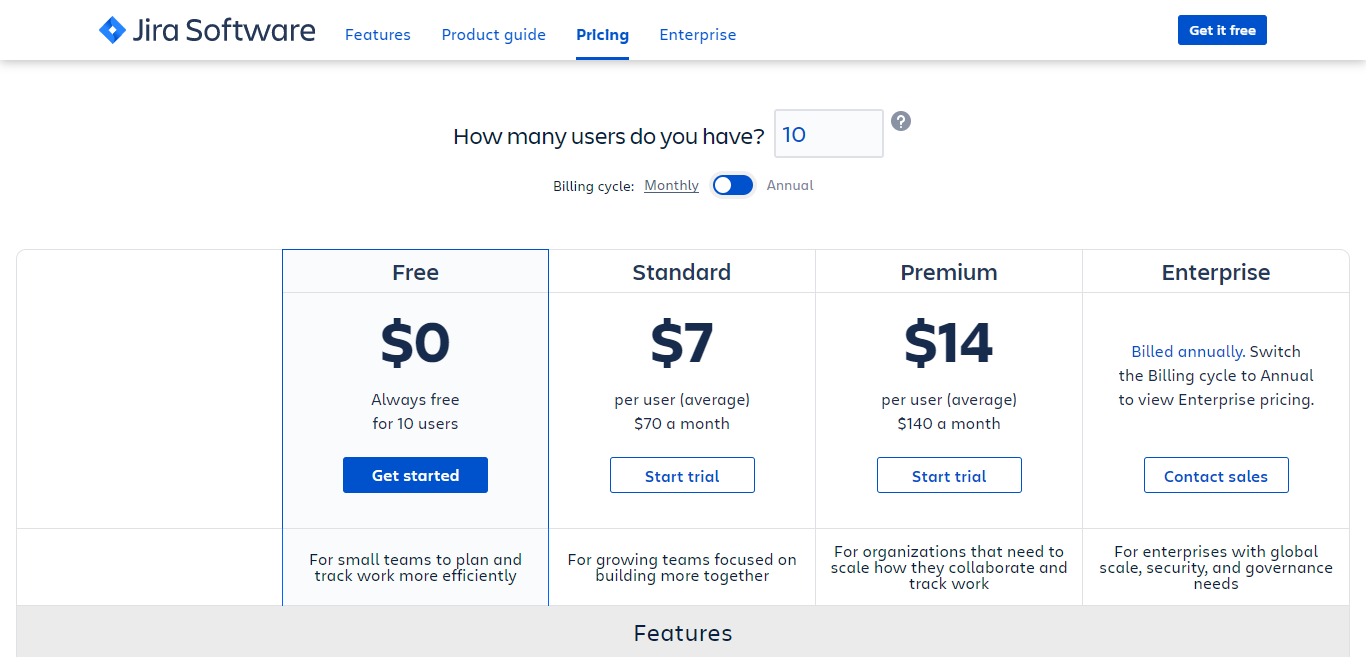The height and width of the screenshot is (657, 1366).
Task: Open the Product guide nav item
Action: pos(494,35)
